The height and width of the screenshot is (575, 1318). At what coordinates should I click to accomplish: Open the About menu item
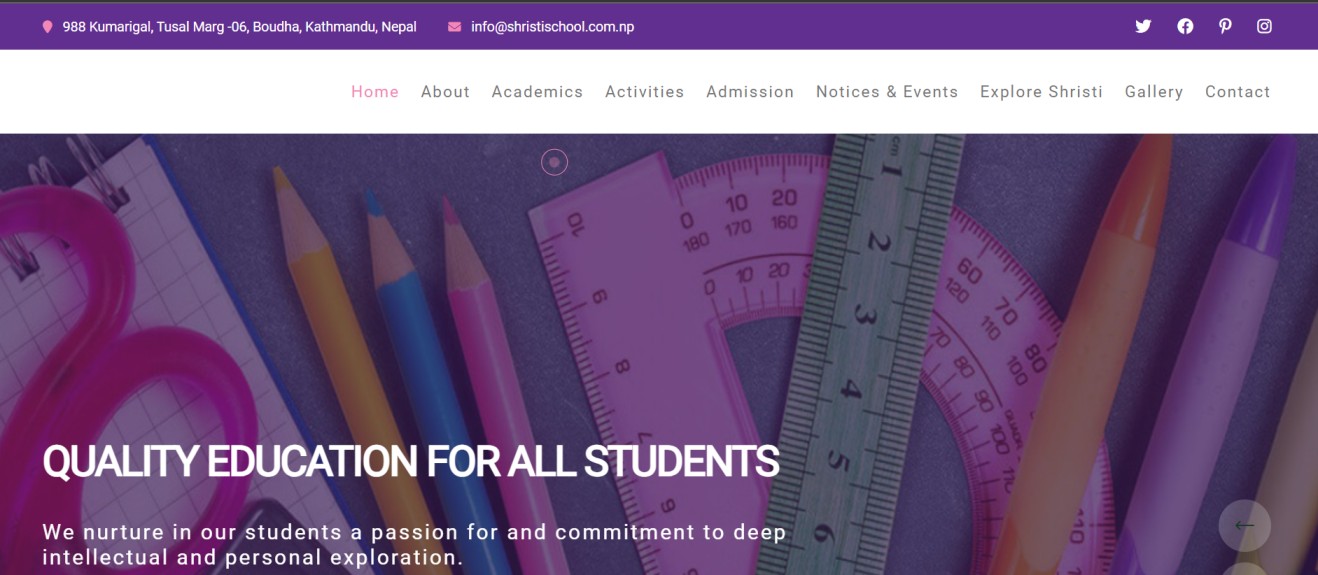[x=445, y=92]
